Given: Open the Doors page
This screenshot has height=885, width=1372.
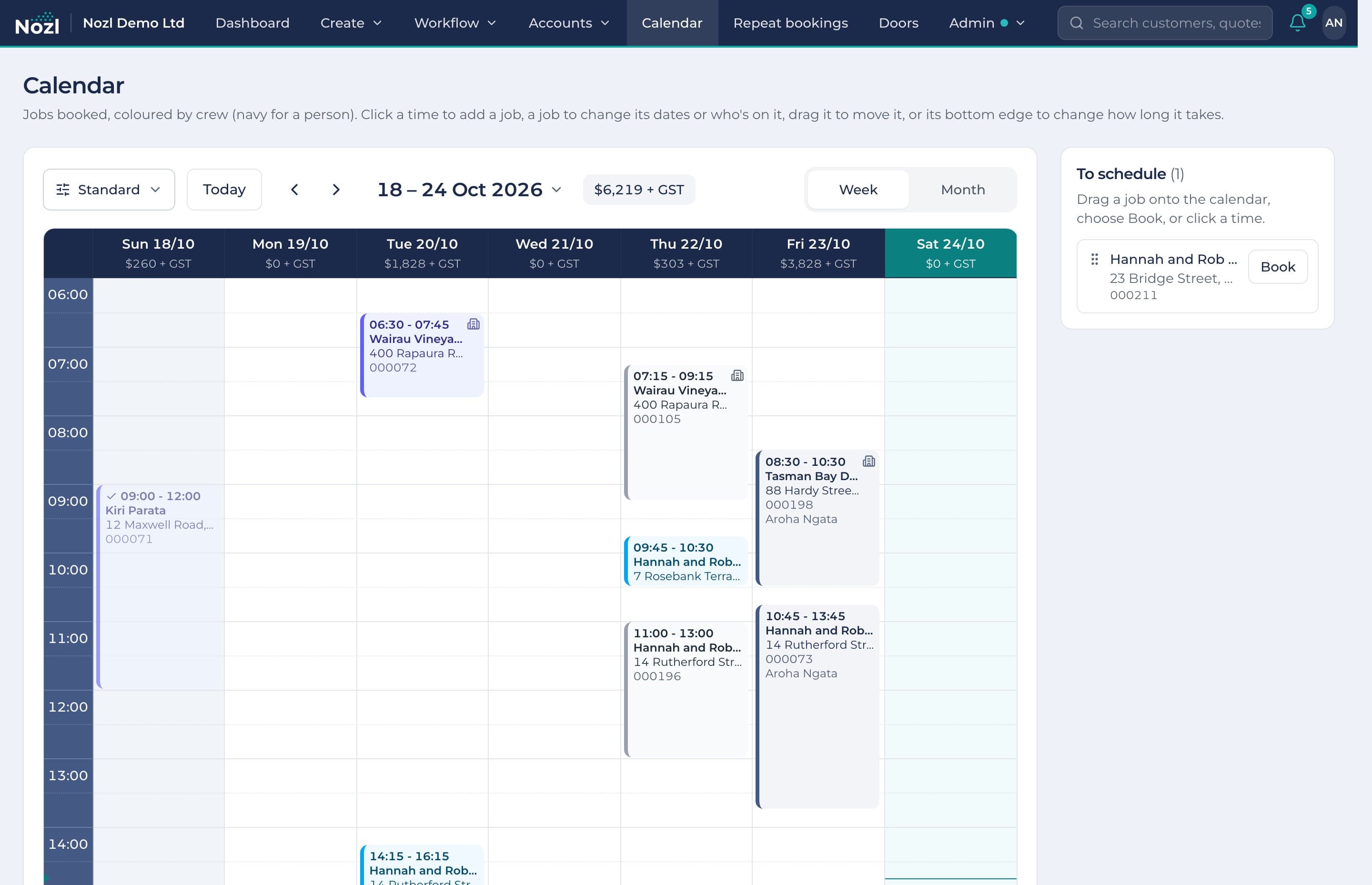Looking at the screenshot, I should coord(898,23).
